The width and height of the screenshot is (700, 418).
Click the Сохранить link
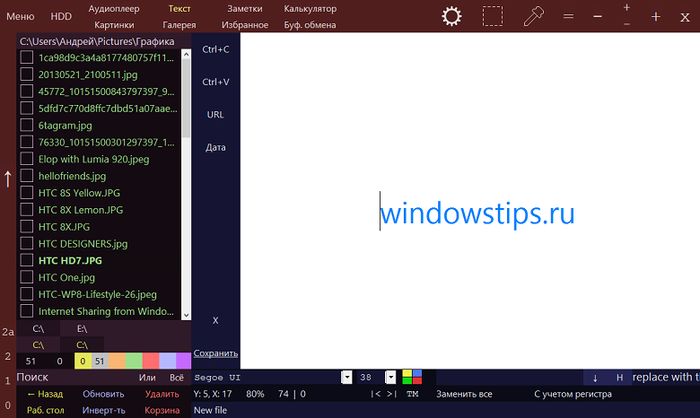(x=215, y=353)
